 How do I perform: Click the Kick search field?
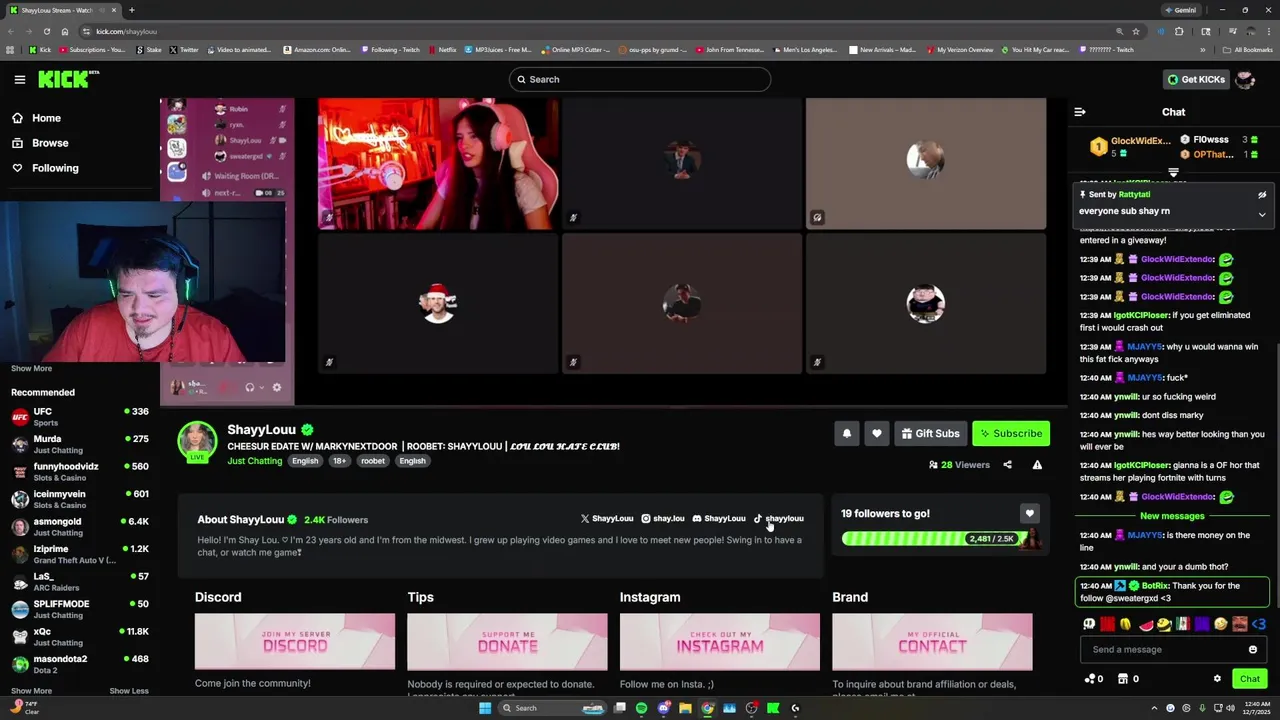(640, 79)
